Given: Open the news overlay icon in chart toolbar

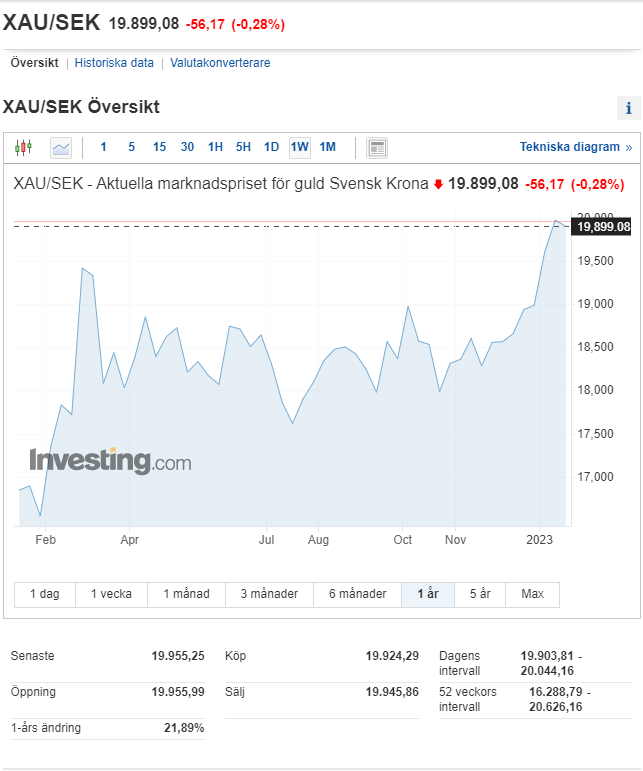Looking at the screenshot, I should [x=377, y=148].
